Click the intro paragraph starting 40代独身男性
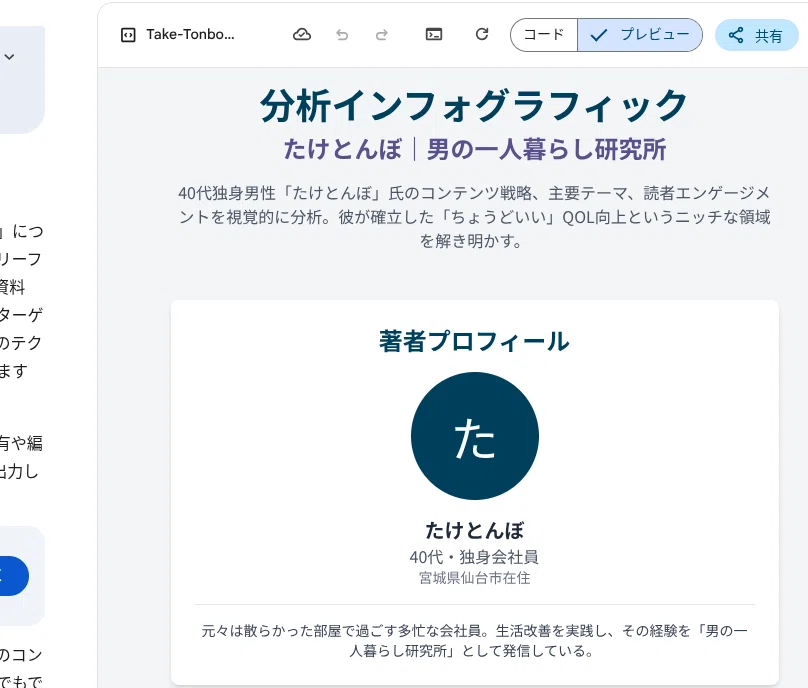 pyautogui.click(x=474, y=217)
